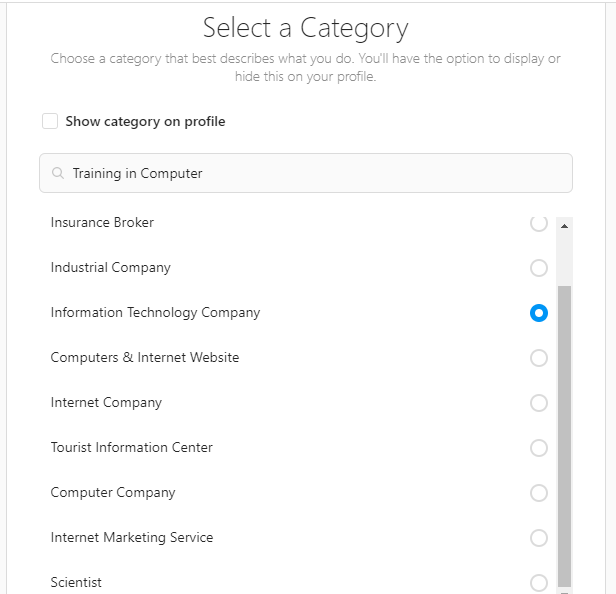Click the Computer Company list label
616x594 pixels.
(x=113, y=493)
